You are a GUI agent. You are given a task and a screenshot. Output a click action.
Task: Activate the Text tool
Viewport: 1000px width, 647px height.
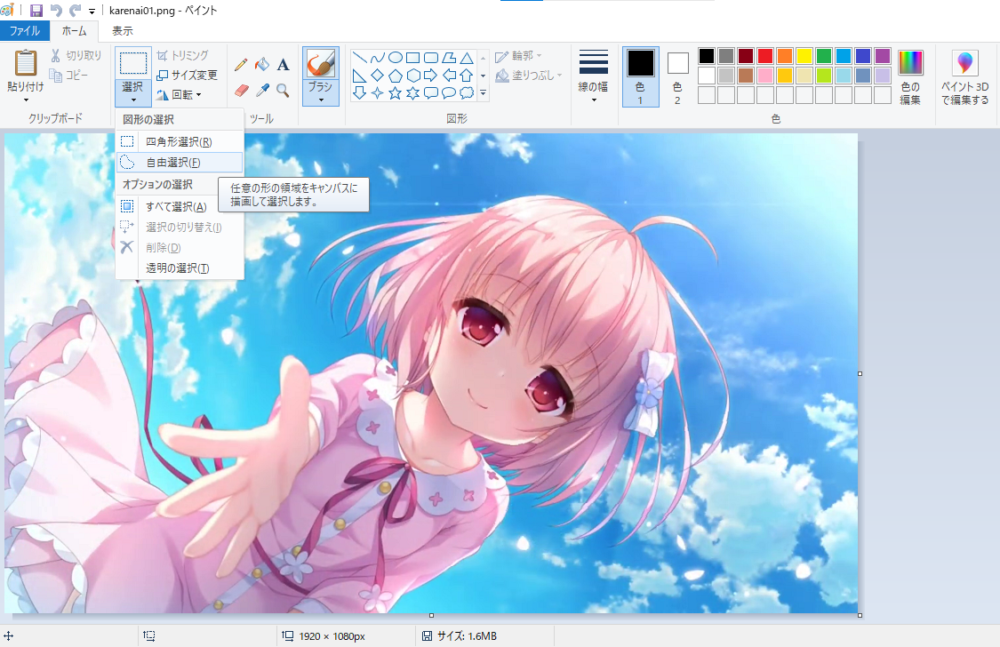283,64
